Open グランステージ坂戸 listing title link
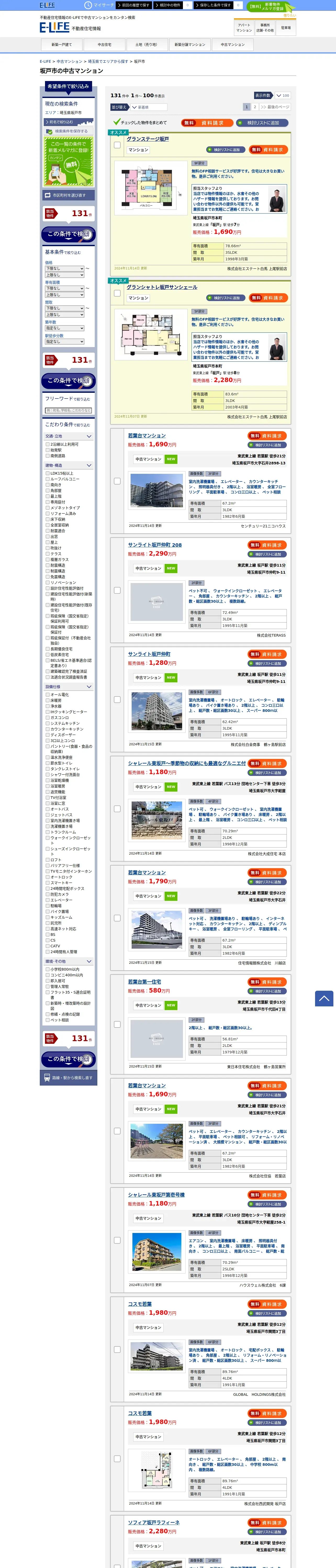This screenshot has height=1568, width=336. (148, 139)
